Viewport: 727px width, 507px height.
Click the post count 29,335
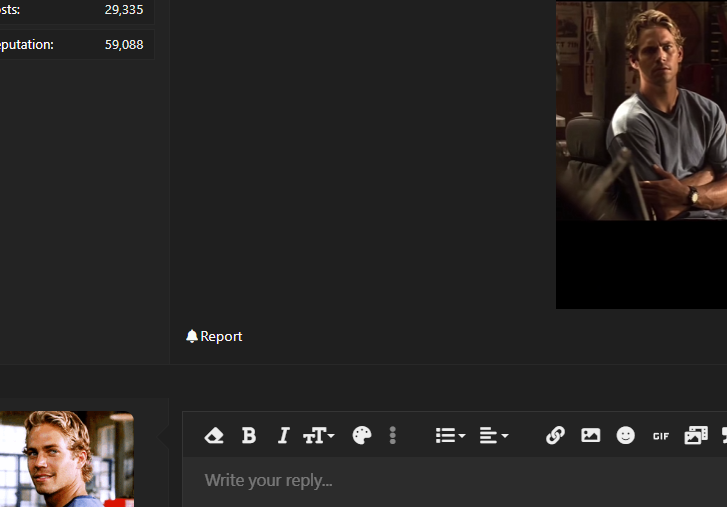[124, 10]
